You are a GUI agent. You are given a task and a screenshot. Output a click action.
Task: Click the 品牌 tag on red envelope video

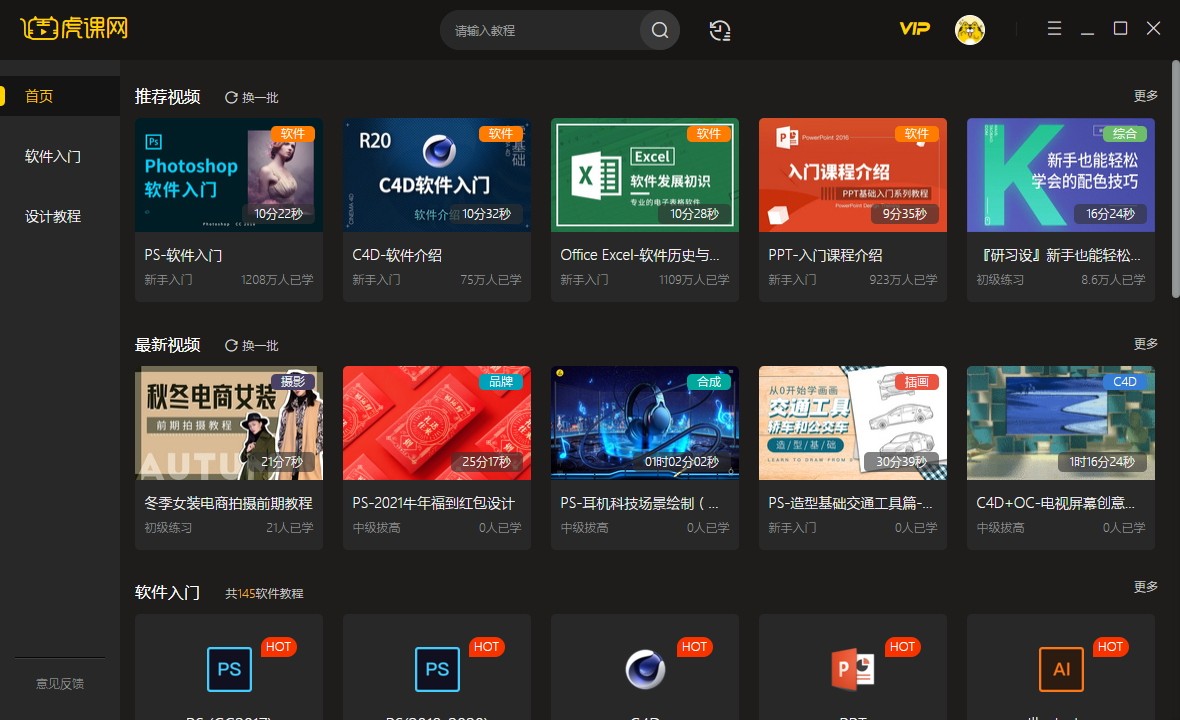pos(500,381)
